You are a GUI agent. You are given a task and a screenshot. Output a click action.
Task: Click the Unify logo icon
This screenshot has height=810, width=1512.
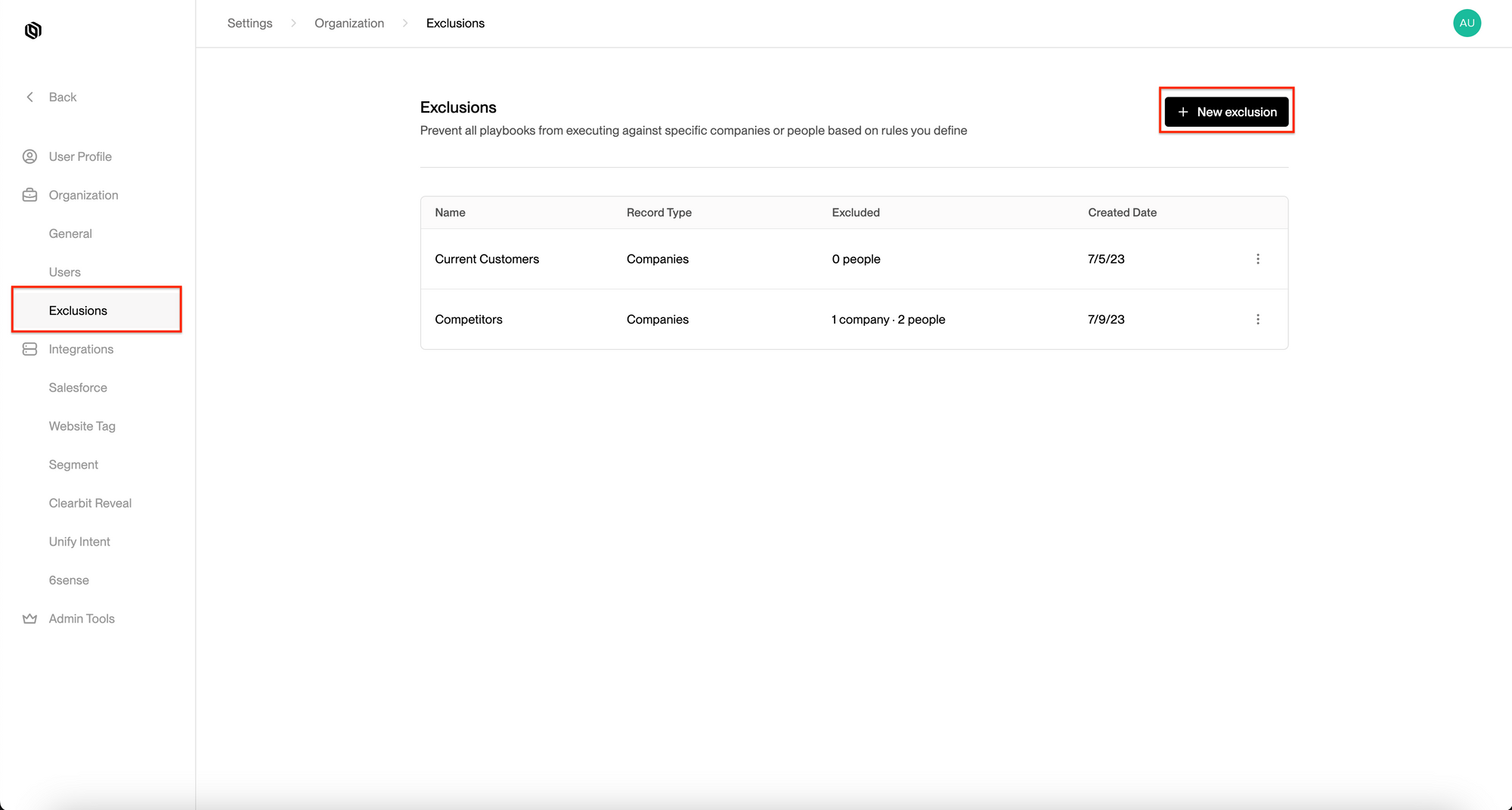[33, 30]
